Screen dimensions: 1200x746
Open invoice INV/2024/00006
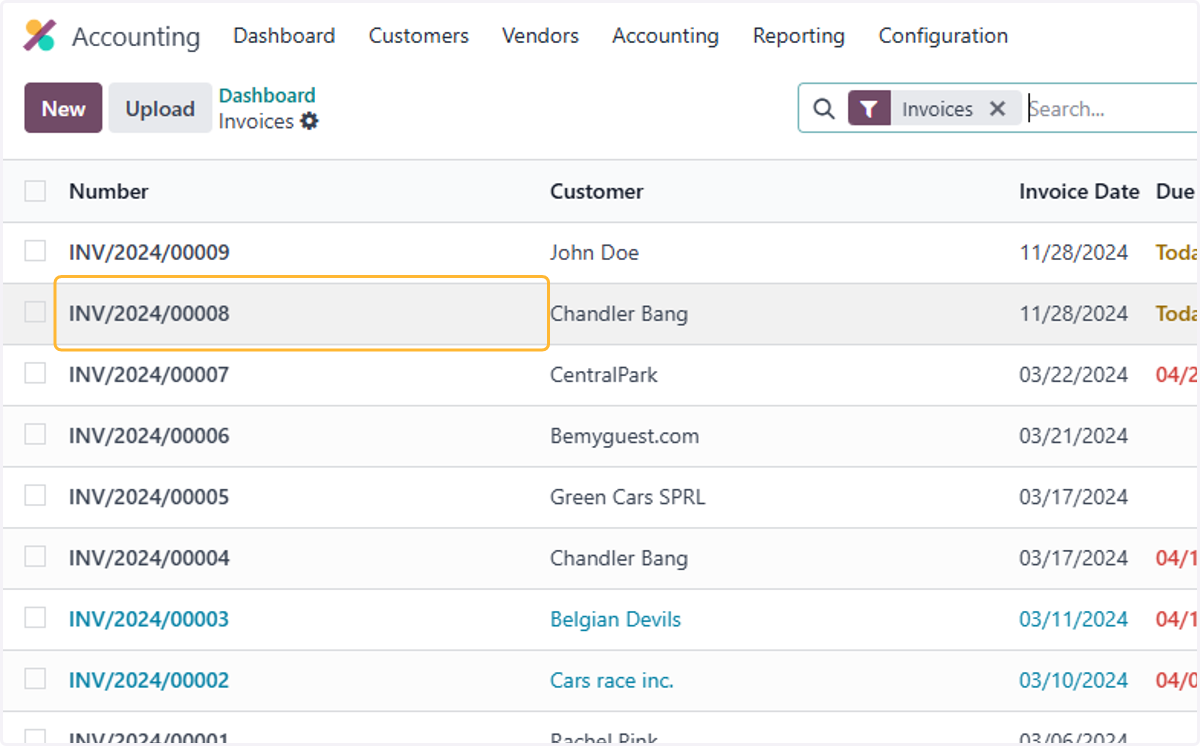click(x=149, y=435)
